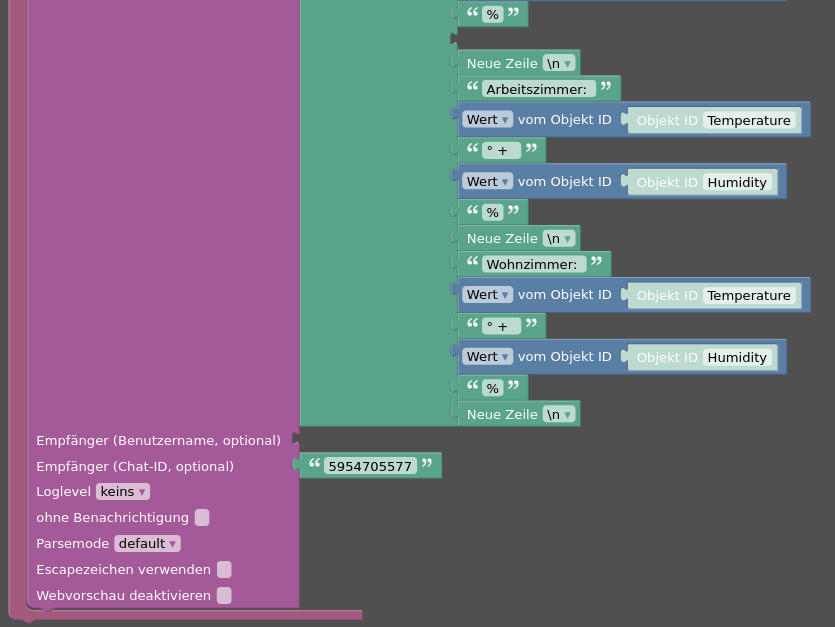This screenshot has height=627, width=835.
Task: Enable the Webvorschau deaktivieren checkbox
Action: pyautogui.click(x=224, y=595)
